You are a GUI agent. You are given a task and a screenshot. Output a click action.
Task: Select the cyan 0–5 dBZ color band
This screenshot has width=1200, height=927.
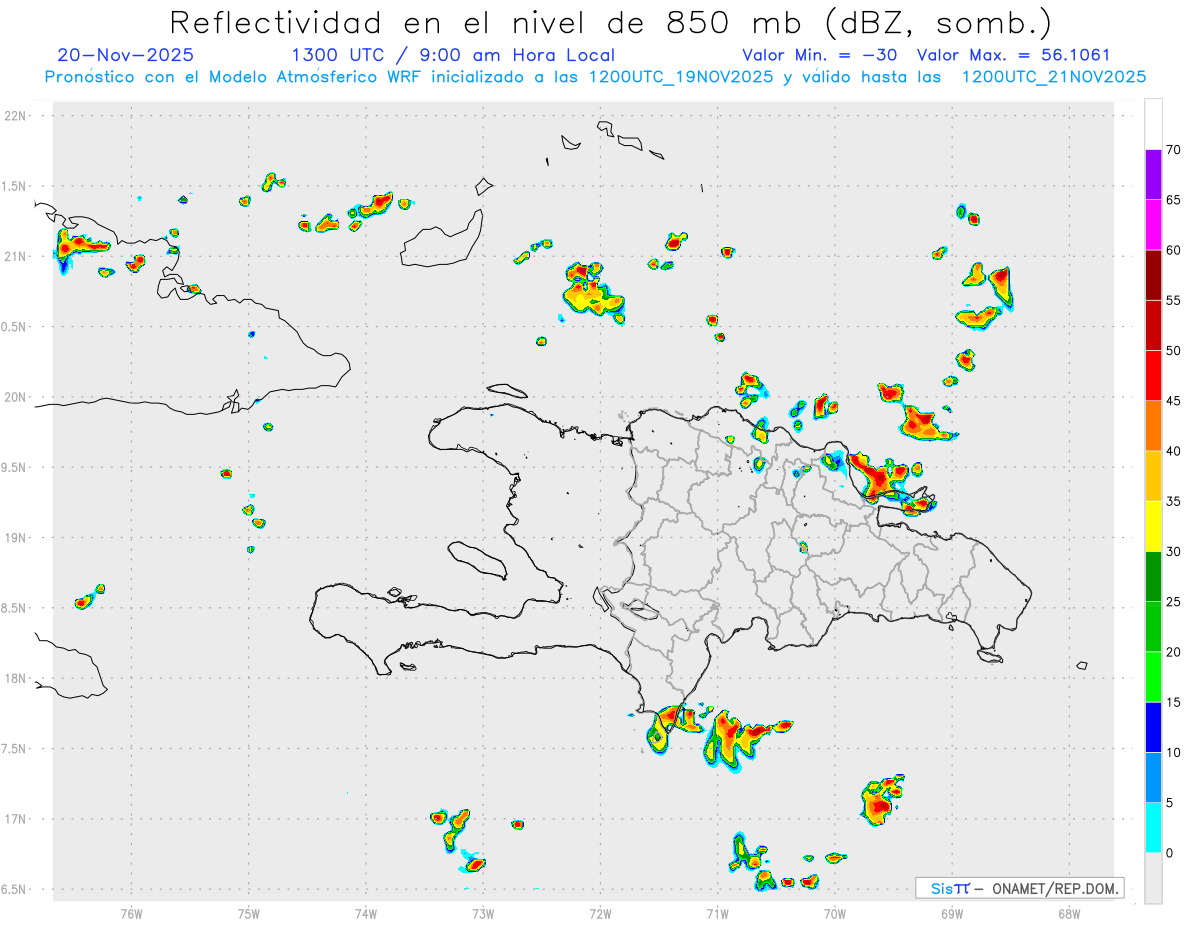coord(1153,828)
